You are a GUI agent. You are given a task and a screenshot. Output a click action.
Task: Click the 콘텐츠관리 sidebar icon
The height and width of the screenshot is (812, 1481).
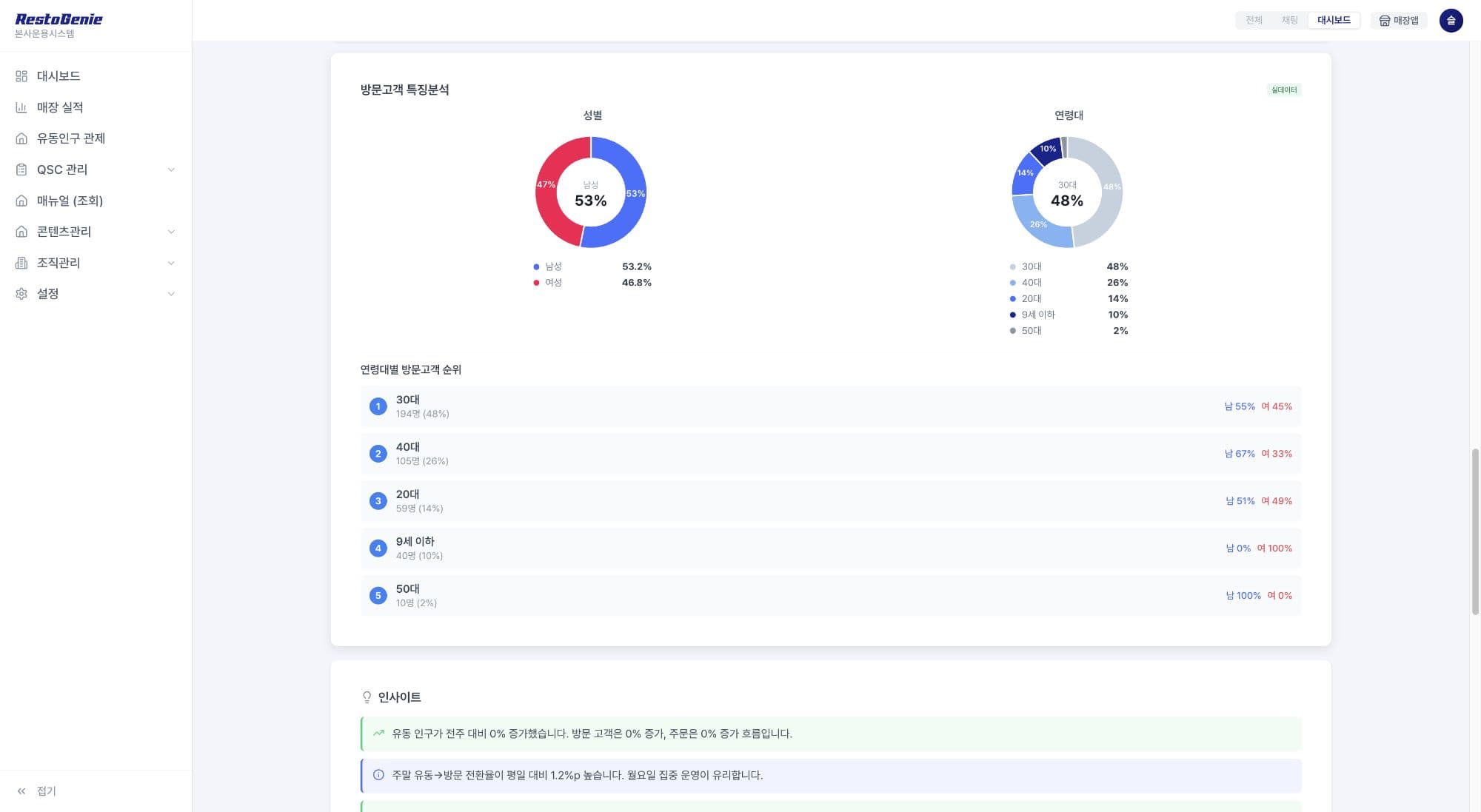[x=21, y=232]
